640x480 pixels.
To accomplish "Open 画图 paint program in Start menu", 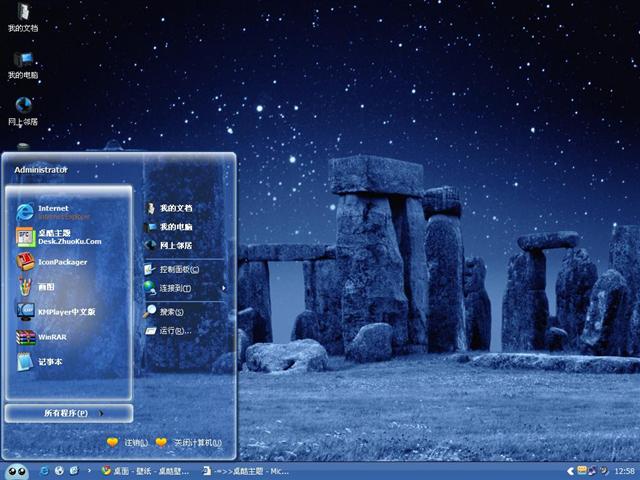I will [x=36, y=287].
